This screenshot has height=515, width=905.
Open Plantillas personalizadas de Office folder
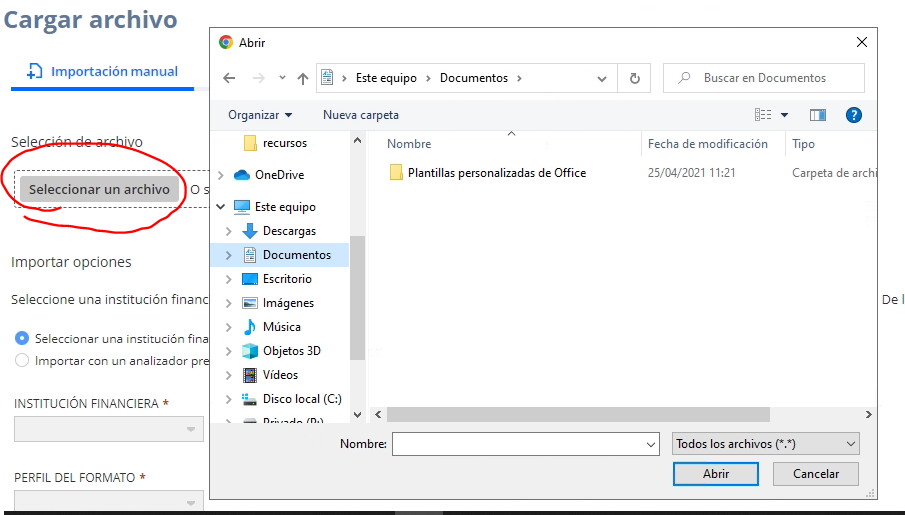click(496, 173)
